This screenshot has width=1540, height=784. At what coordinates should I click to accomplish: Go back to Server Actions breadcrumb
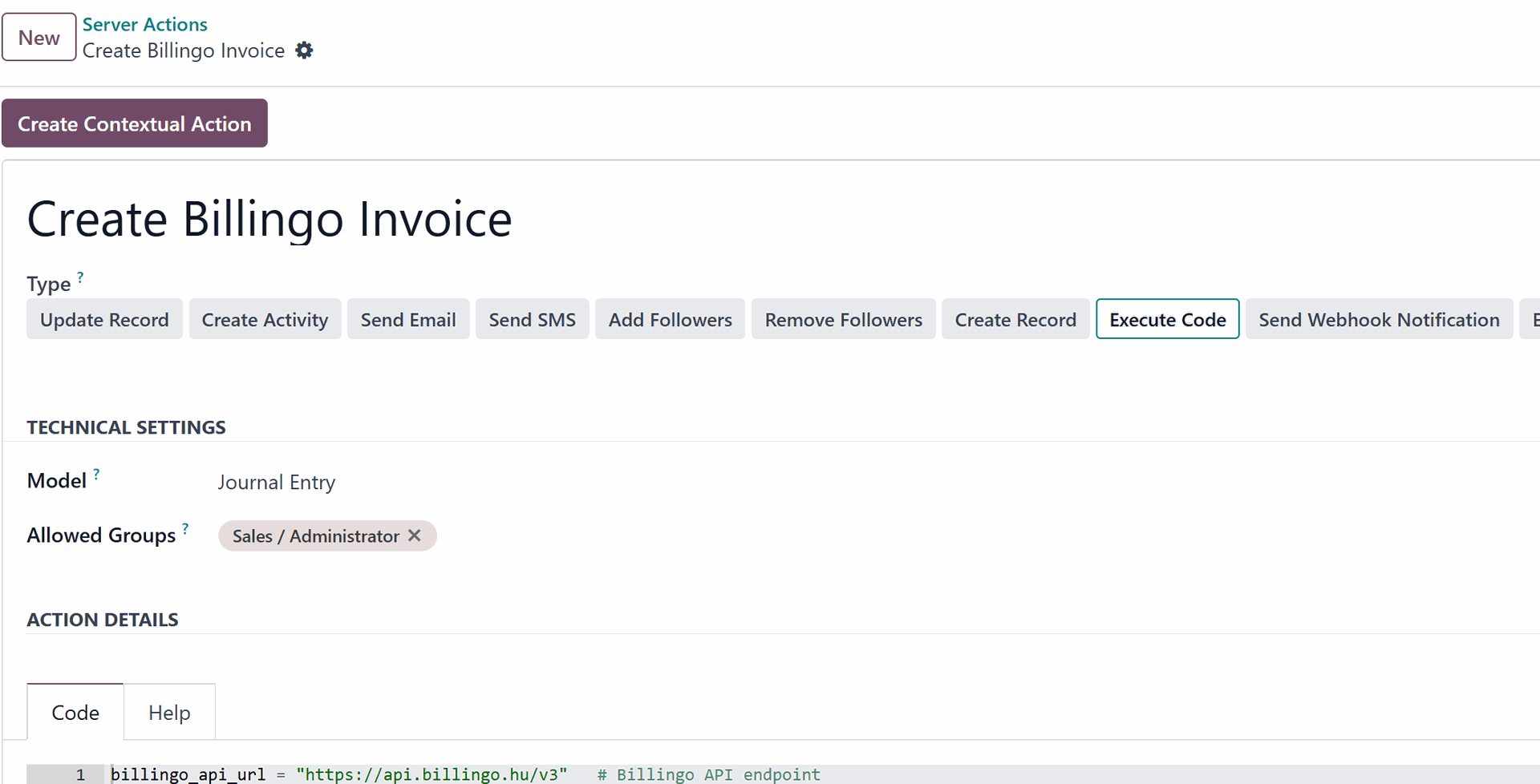(144, 25)
